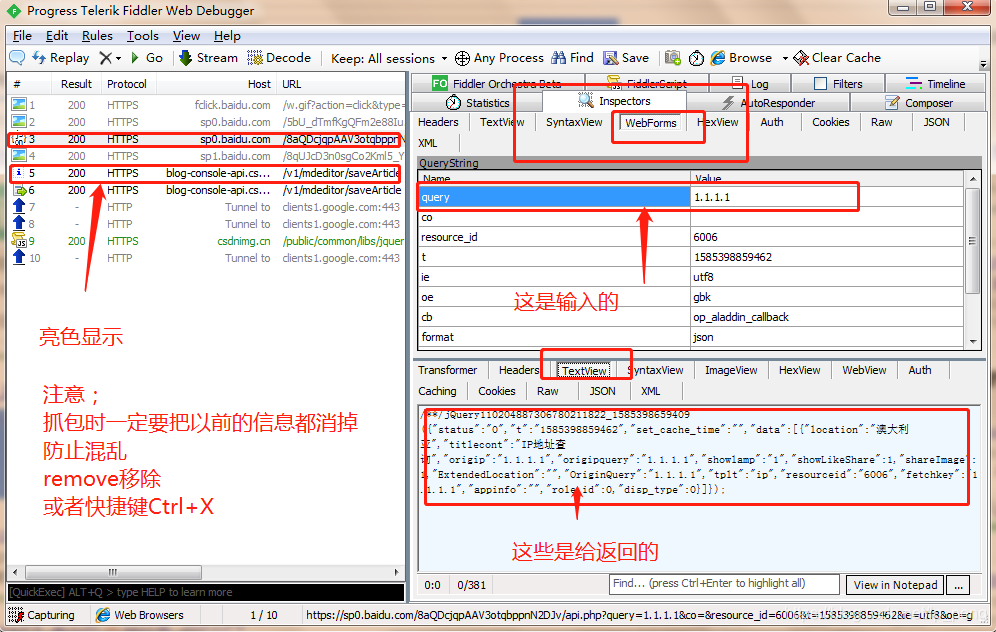Viewport: 996px width, 632px height.
Task: Select session 2 sp0.baidu.com image icon
Action: click(x=19, y=122)
